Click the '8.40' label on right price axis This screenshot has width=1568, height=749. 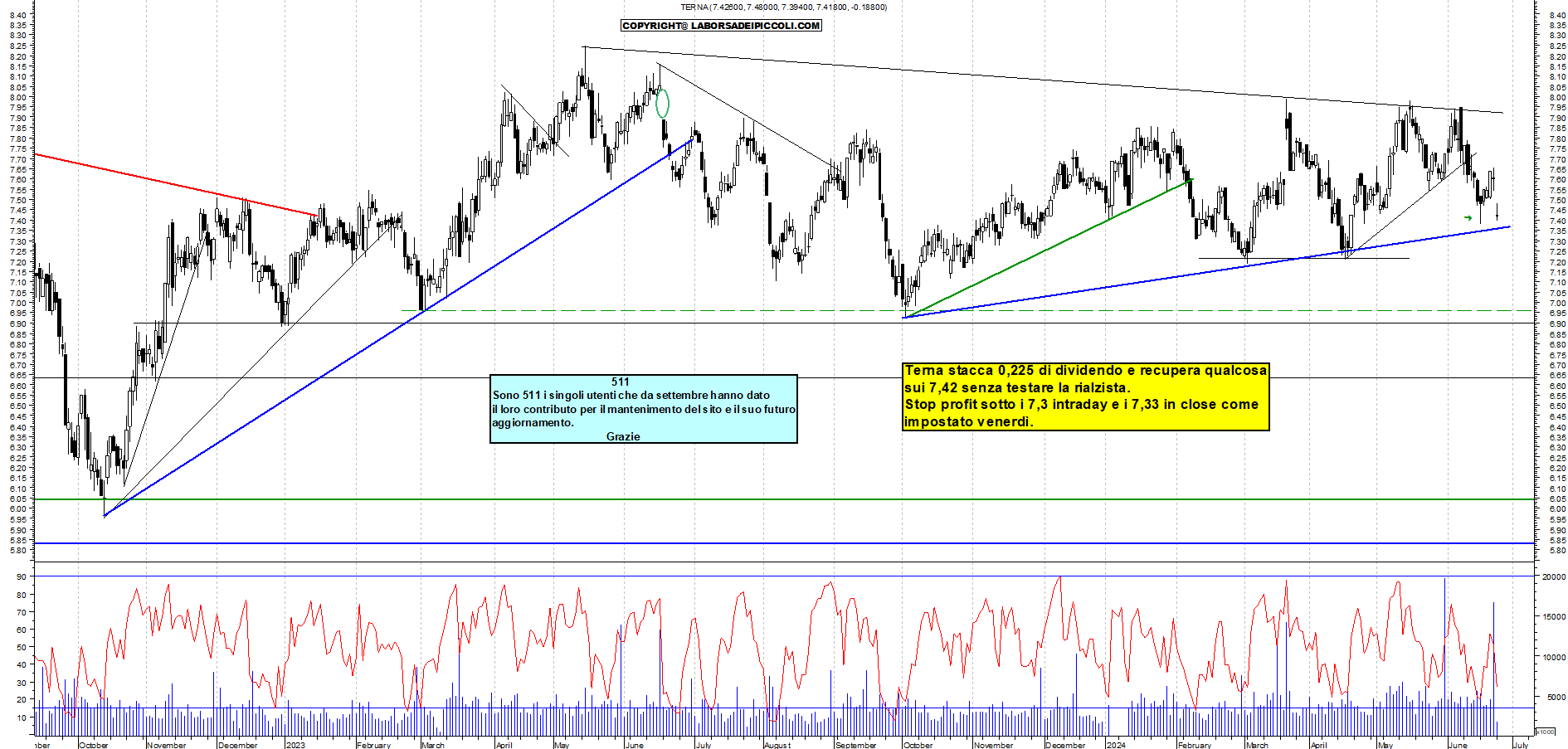pos(1557,15)
